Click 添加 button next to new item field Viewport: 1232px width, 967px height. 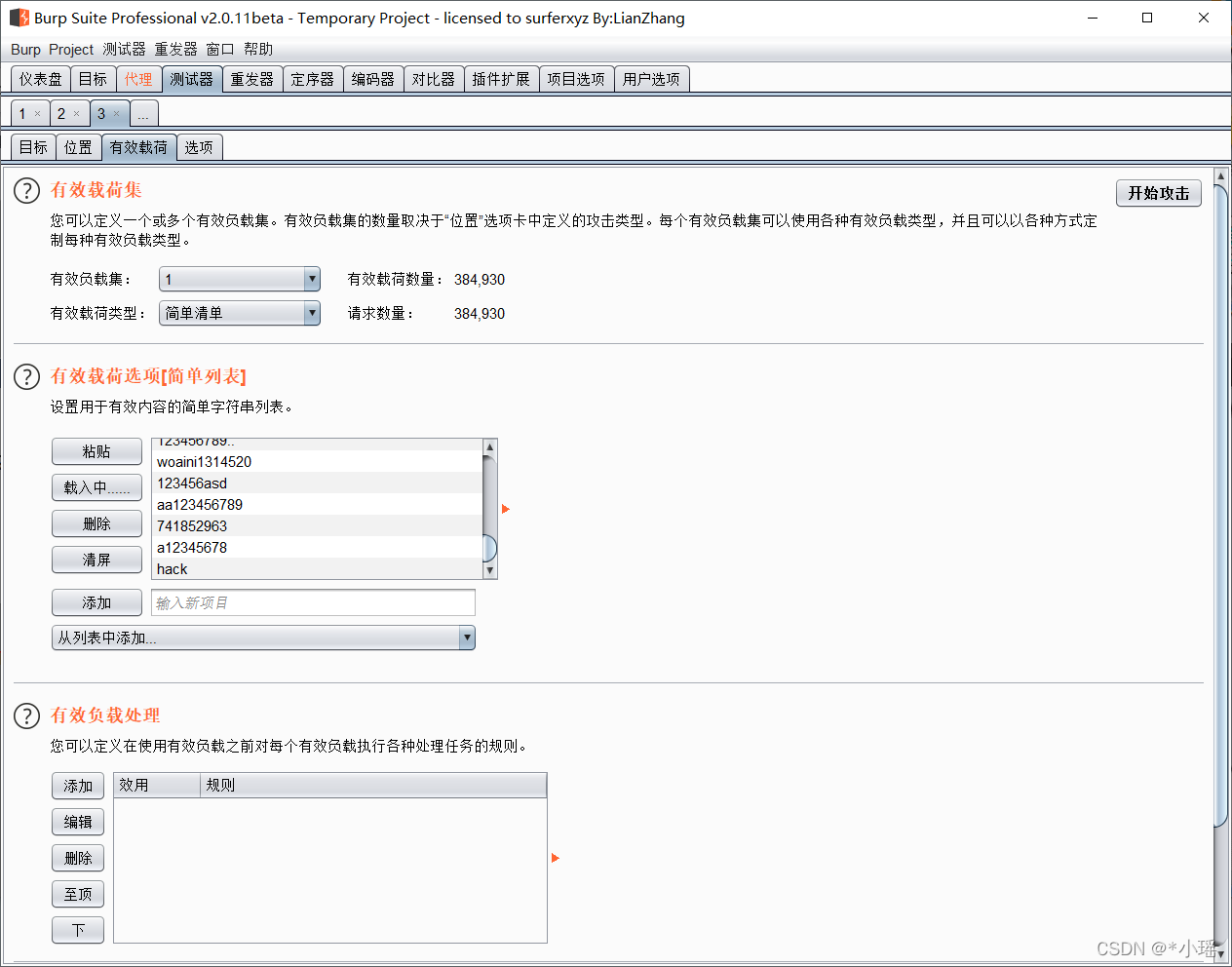click(x=96, y=602)
